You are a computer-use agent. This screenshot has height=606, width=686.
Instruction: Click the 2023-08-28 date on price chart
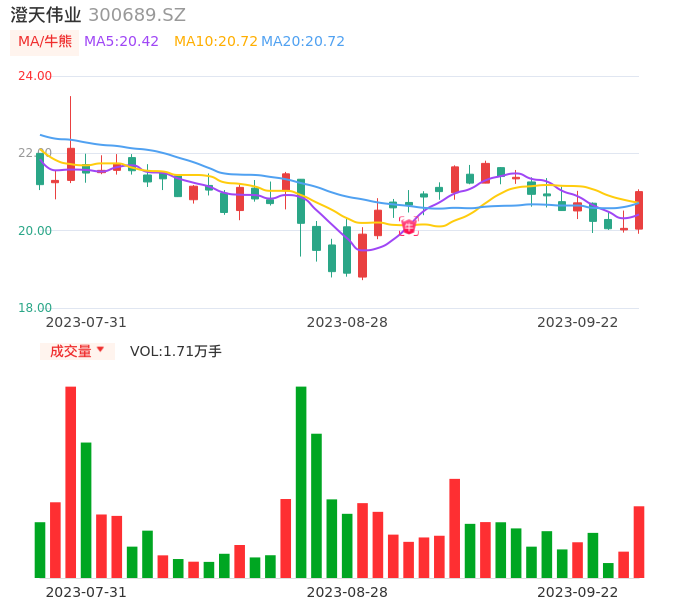click(x=347, y=322)
